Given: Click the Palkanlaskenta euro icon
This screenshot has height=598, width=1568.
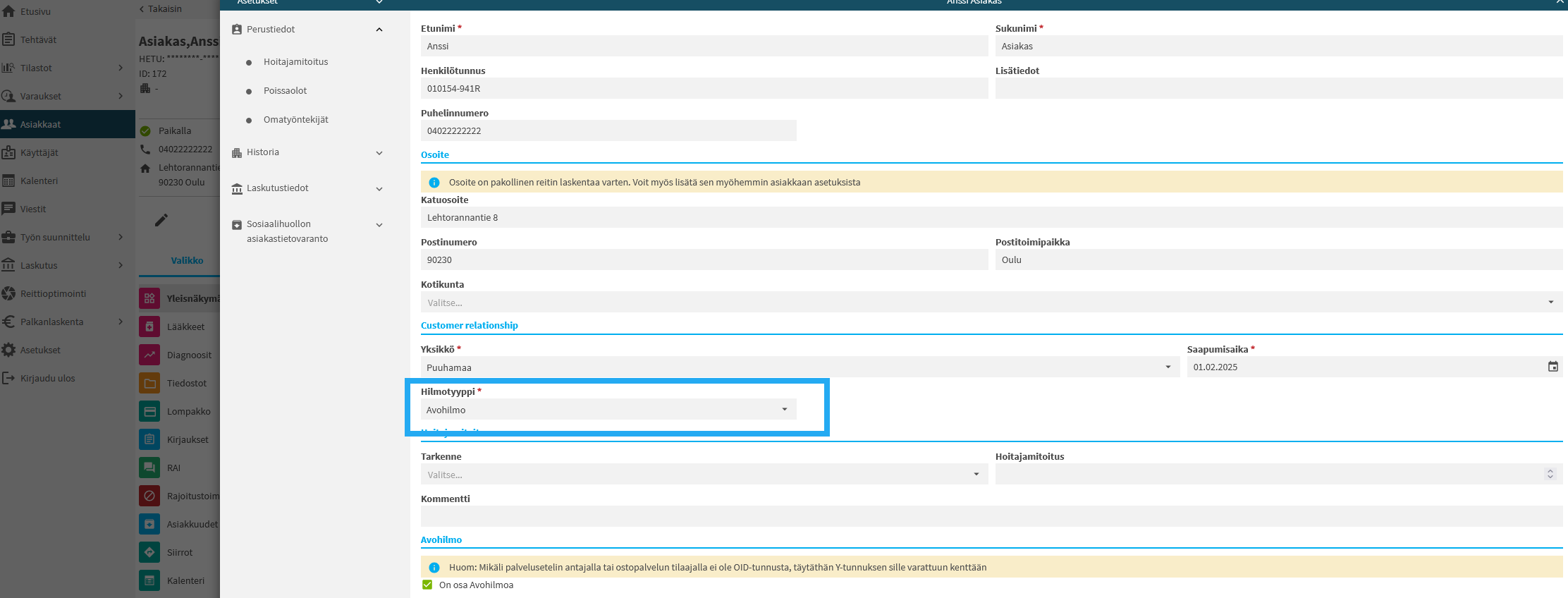Looking at the screenshot, I should pos(8,322).
